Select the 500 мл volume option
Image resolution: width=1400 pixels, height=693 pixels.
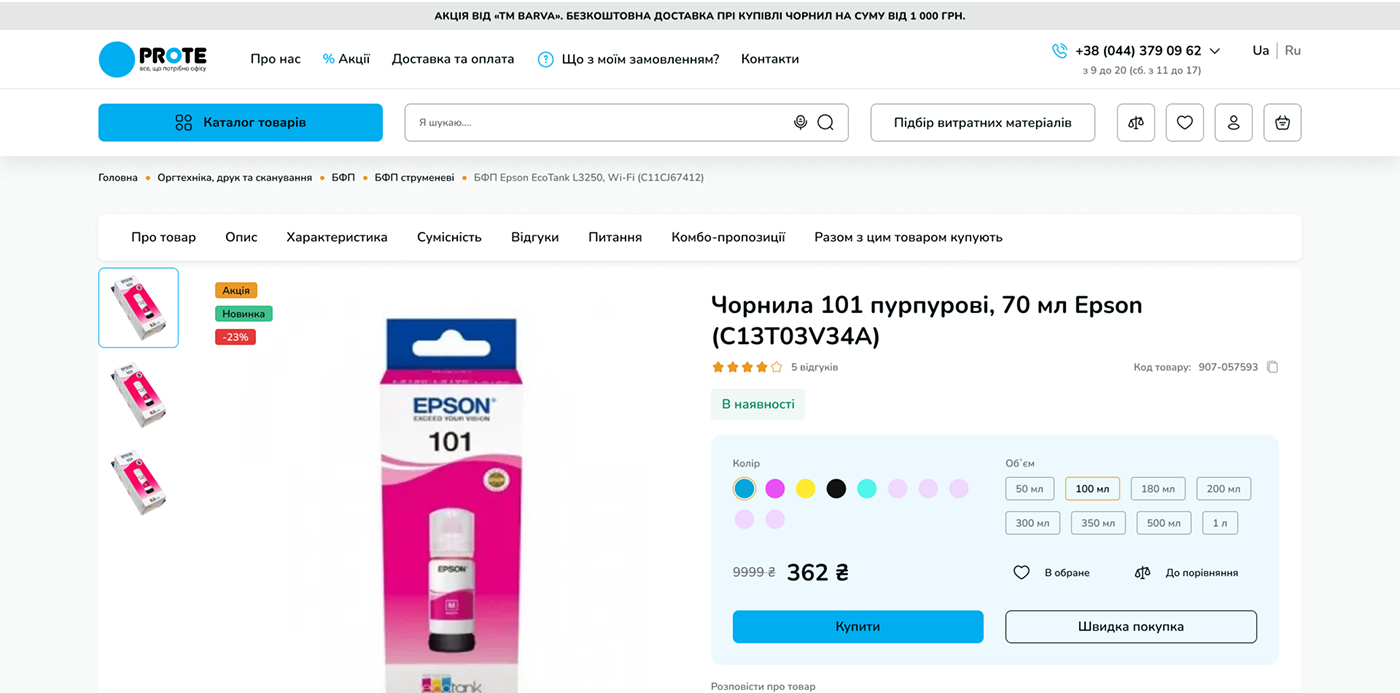1163,523
